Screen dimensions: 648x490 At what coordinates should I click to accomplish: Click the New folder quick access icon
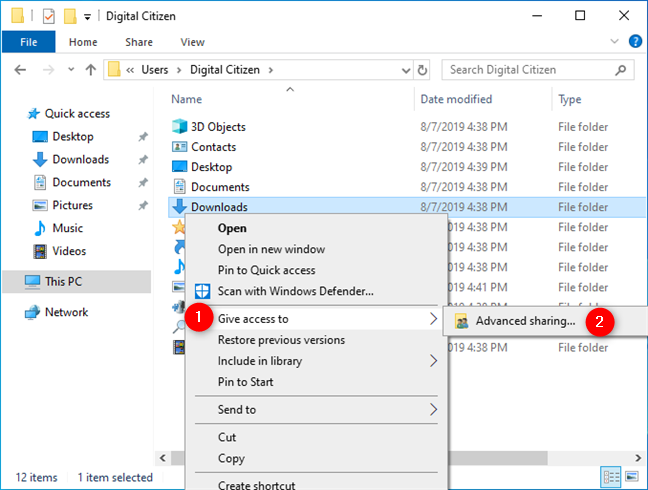pyautogui.click(x=70, y=16)
